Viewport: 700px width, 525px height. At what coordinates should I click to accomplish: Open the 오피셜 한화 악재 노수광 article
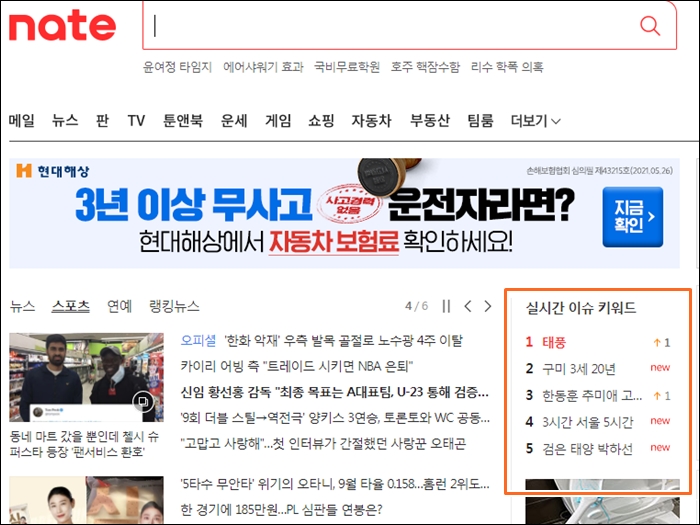[321, 341]
